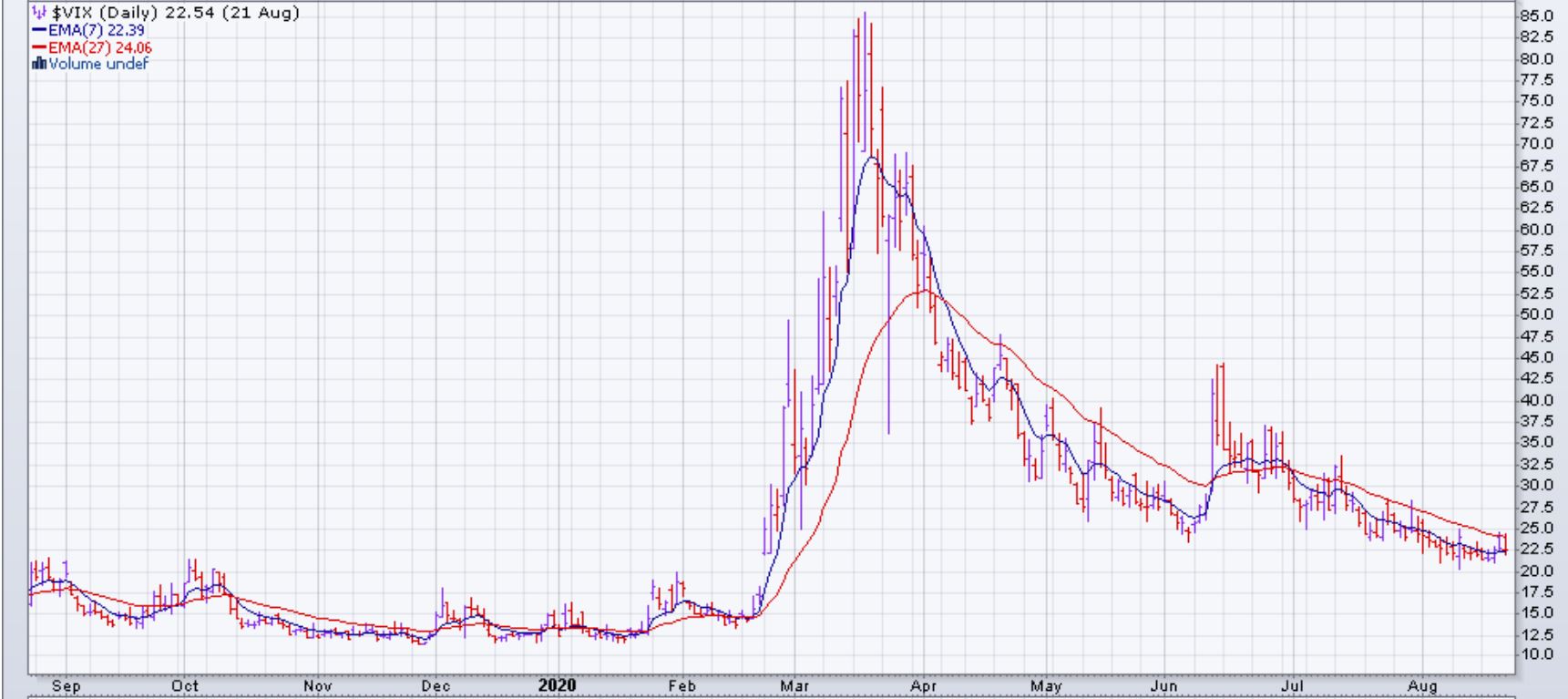Click the Dec label on the time axis
This screenshot has height=699, width=1568.
pyautogui.click(x=436, y=686)
